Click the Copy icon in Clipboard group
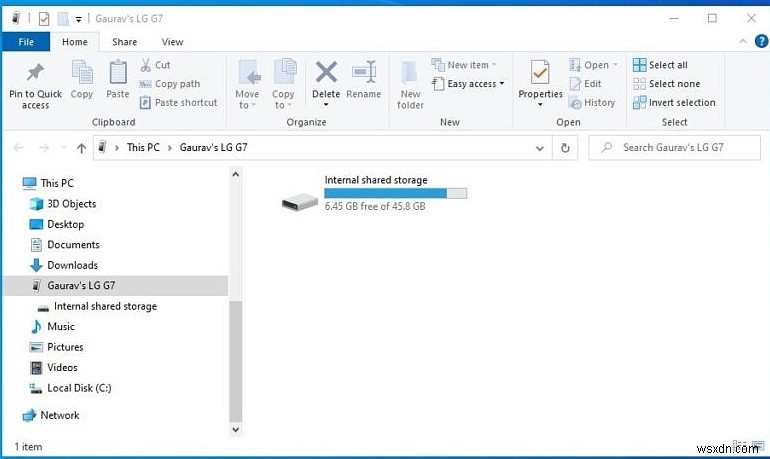Image resolution: width=770 pixels, height=459 pixels. [82, 73]
